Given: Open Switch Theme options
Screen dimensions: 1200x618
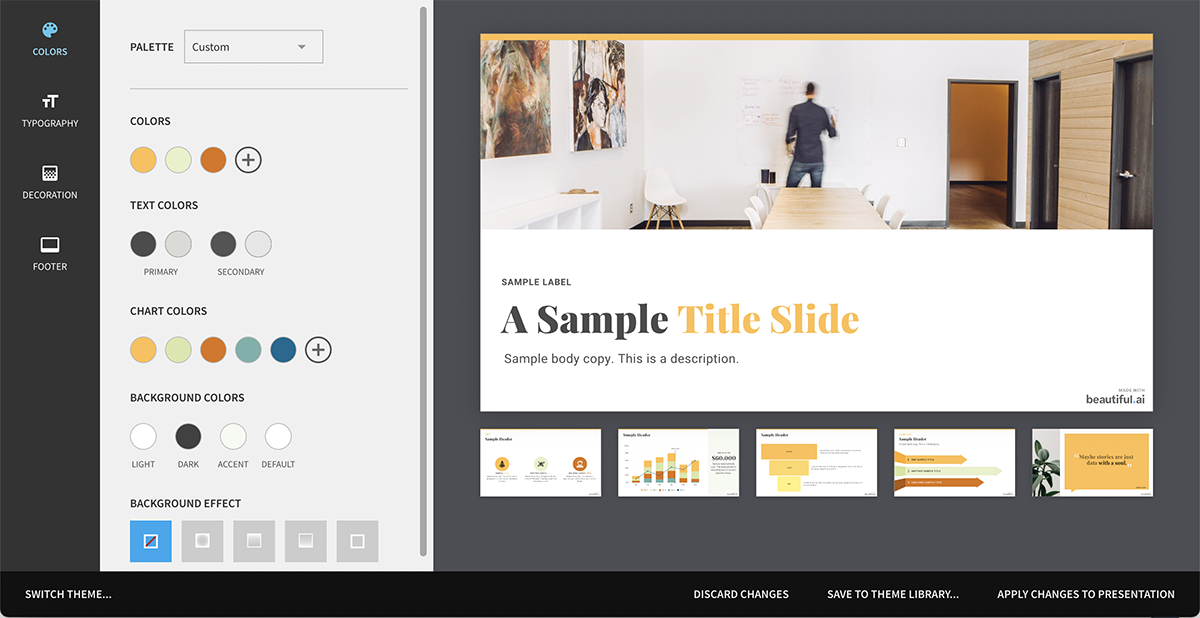Looking at the screenshot, I should tap(68, 593).
